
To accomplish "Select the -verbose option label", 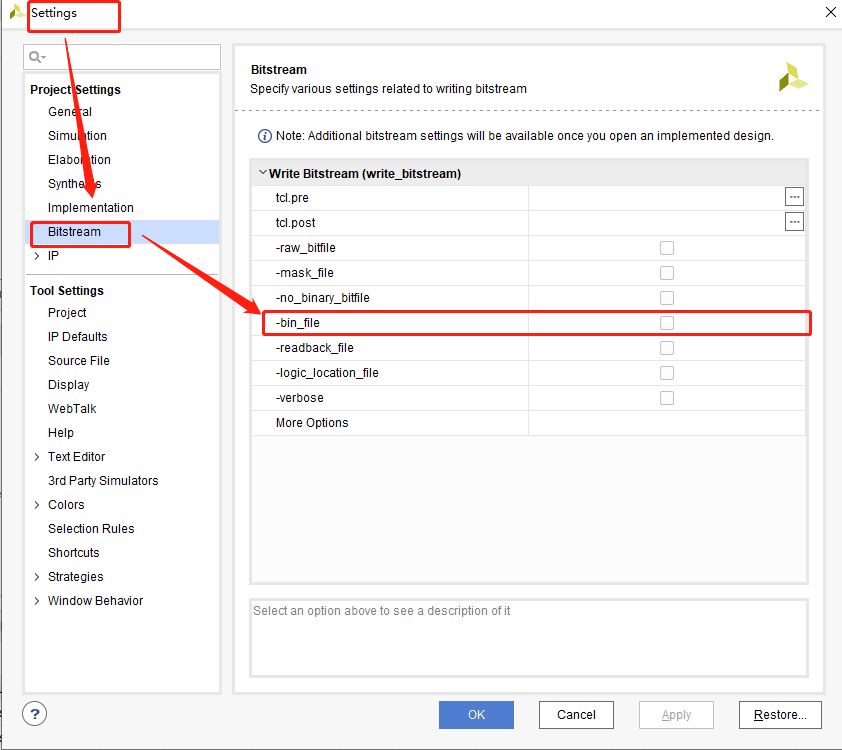I will [300, 398].
